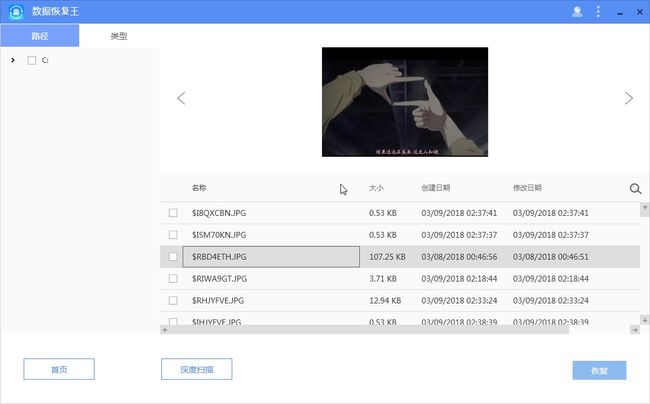Viewport: 650px width, 404px height.
Task: Open the user account icon
Action: [577, 12]
